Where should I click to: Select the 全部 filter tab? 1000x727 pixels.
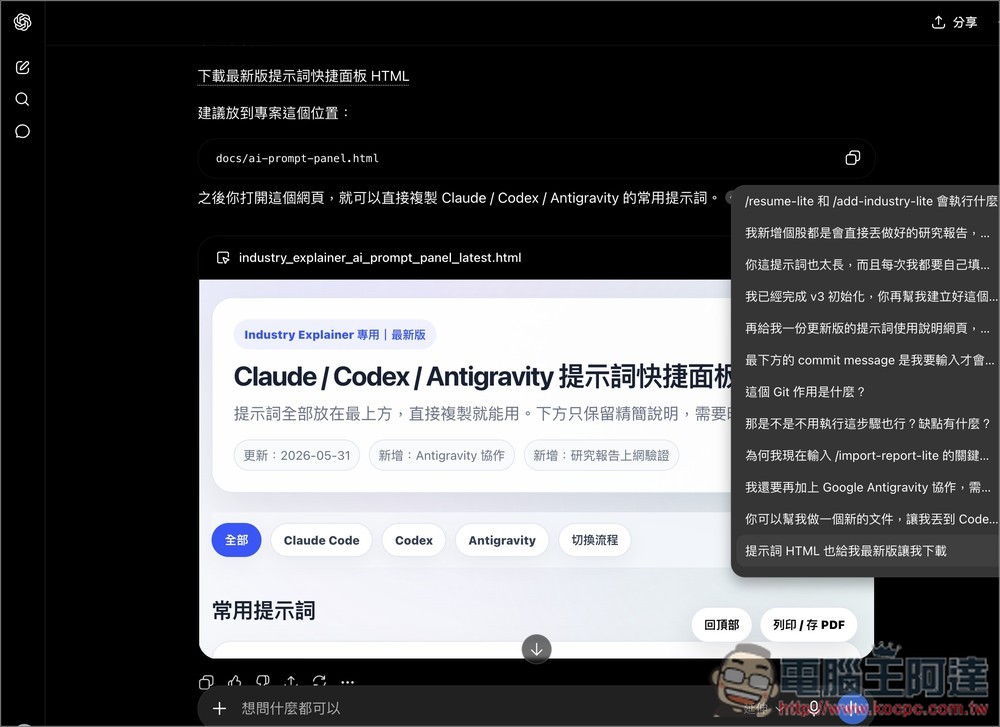(237, 540)
